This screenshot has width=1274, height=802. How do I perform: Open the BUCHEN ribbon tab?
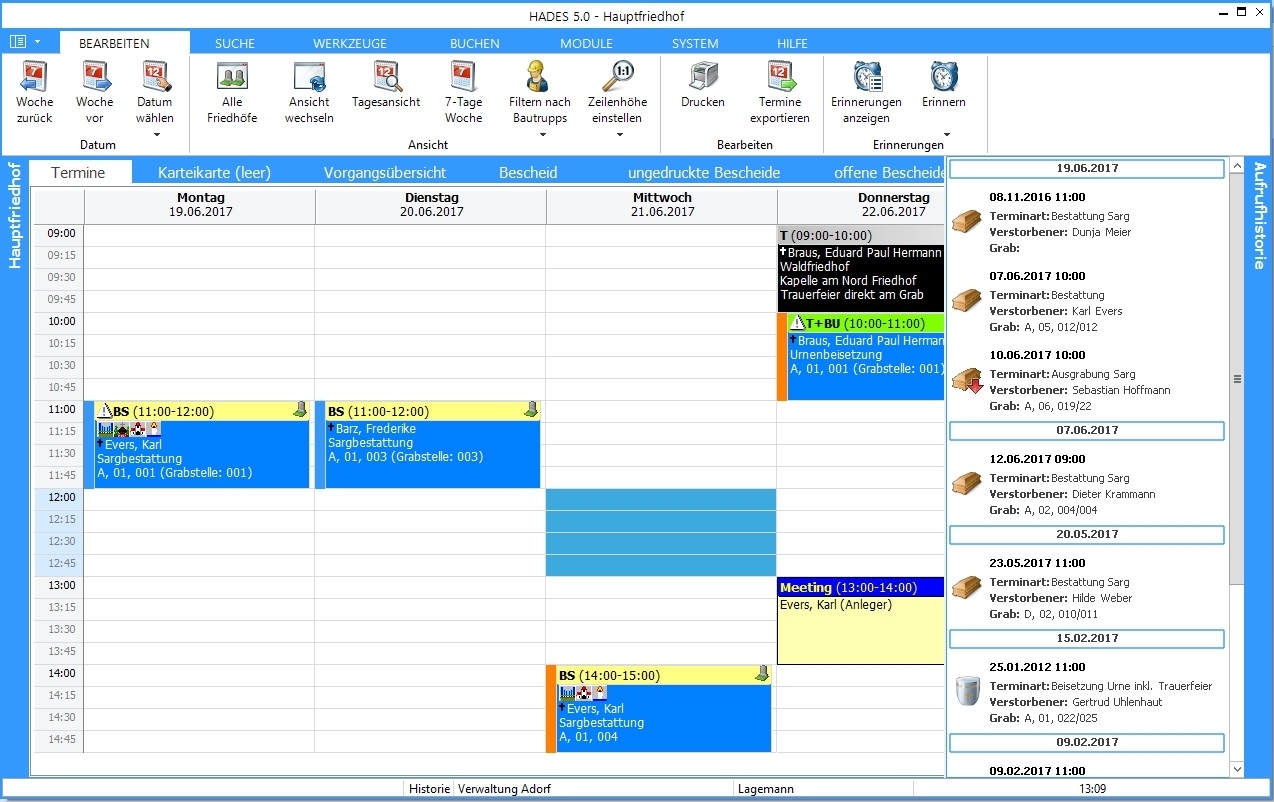[x=475, y=43]
